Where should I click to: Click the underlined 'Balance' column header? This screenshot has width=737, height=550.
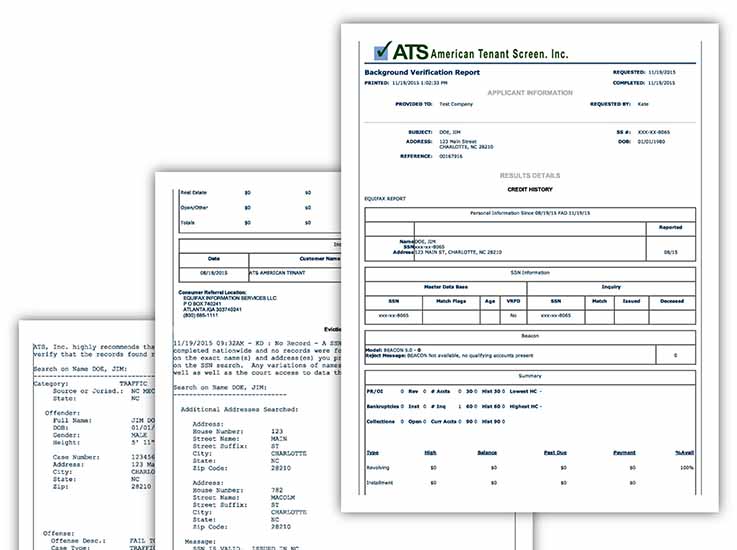click(487, 453)
